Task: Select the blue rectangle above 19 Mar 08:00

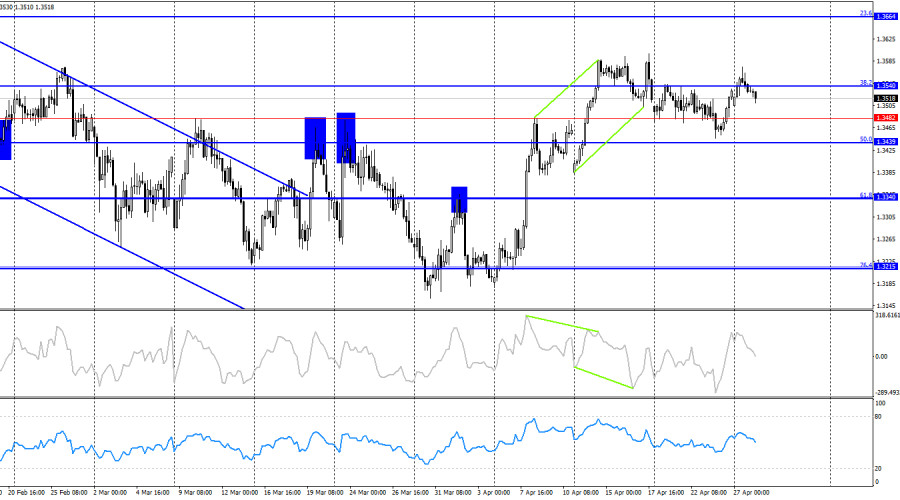Action: (x=315, y=138)
